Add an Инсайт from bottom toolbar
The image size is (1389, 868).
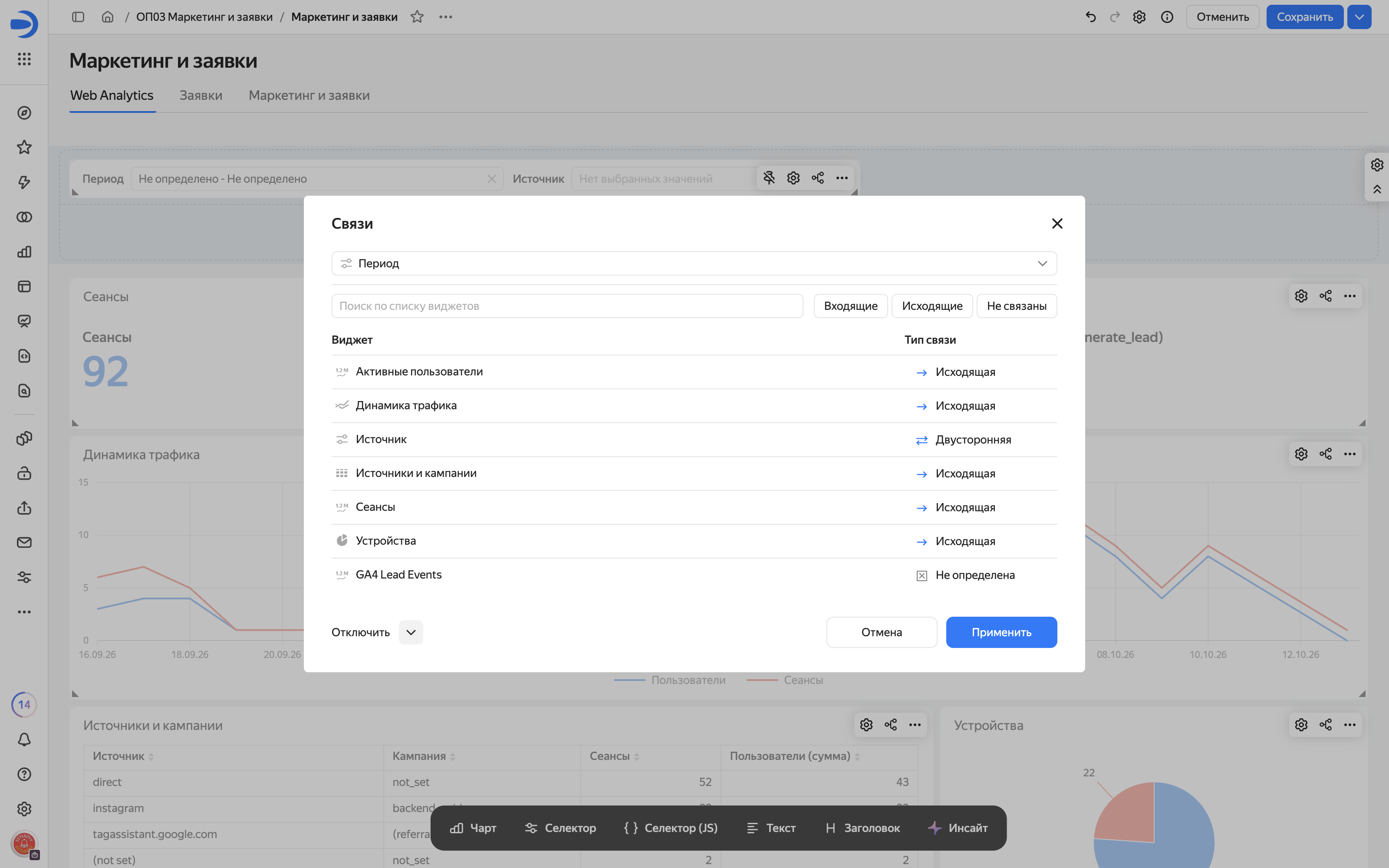(x=958, y=828)
